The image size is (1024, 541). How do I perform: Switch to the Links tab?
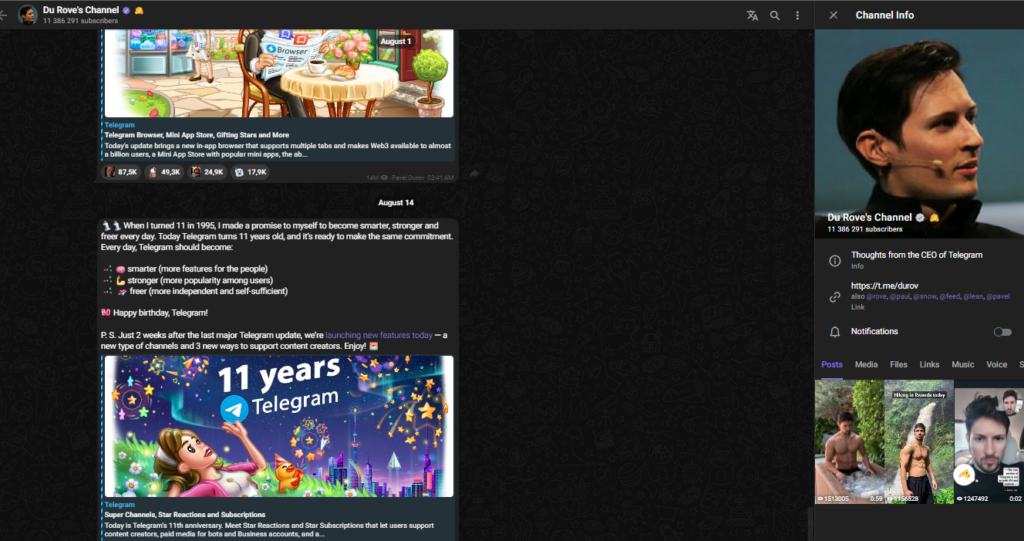[929, 365]
